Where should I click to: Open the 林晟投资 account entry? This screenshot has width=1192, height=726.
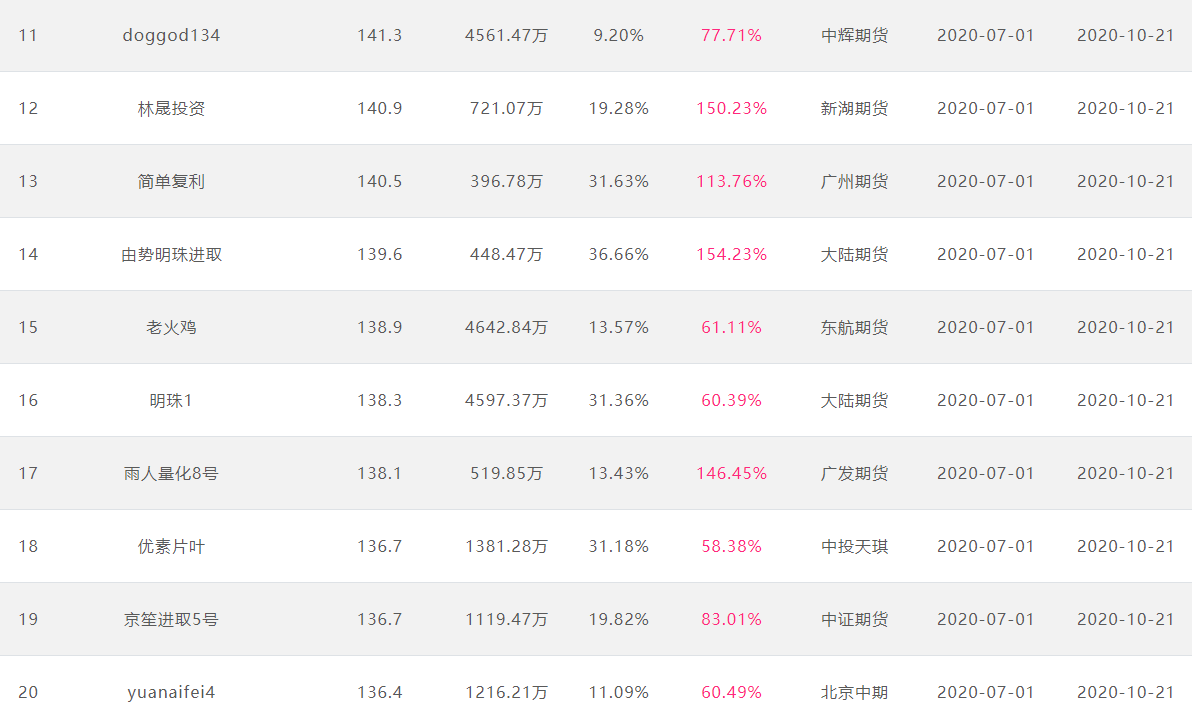171,109
